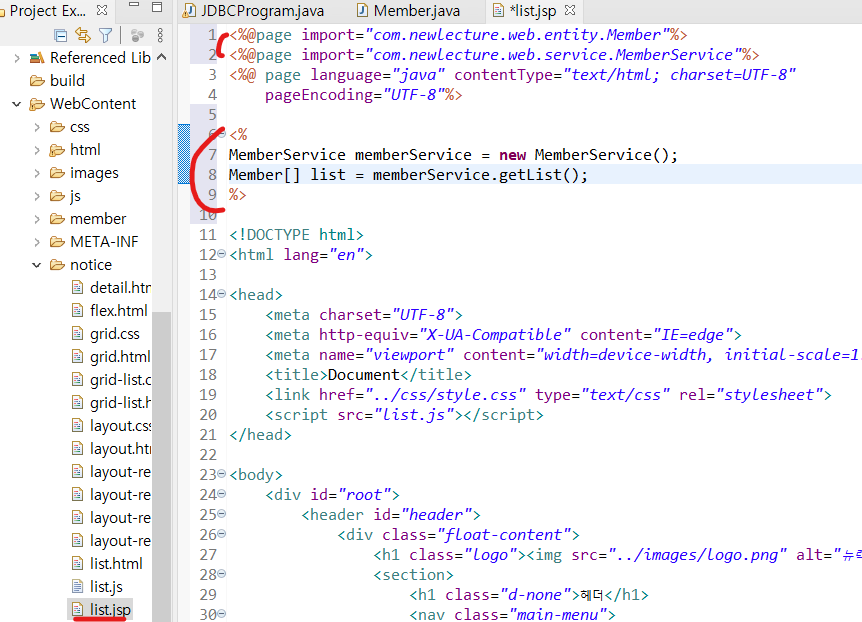
Task: Select list.js in the notice folder
Action: pos(106,587)
